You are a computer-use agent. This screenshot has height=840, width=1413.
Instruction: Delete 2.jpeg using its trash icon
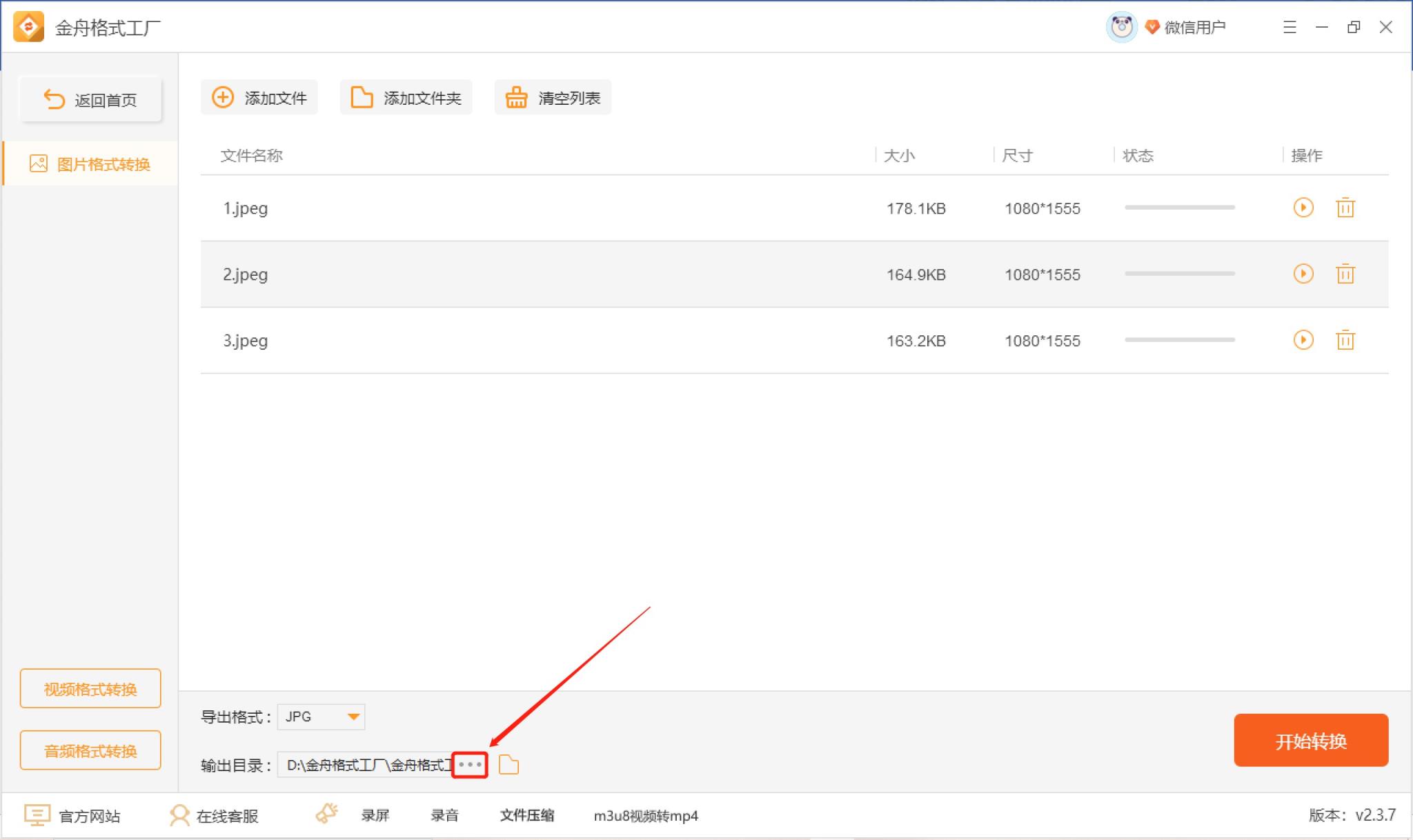(x=1346, y=274)
